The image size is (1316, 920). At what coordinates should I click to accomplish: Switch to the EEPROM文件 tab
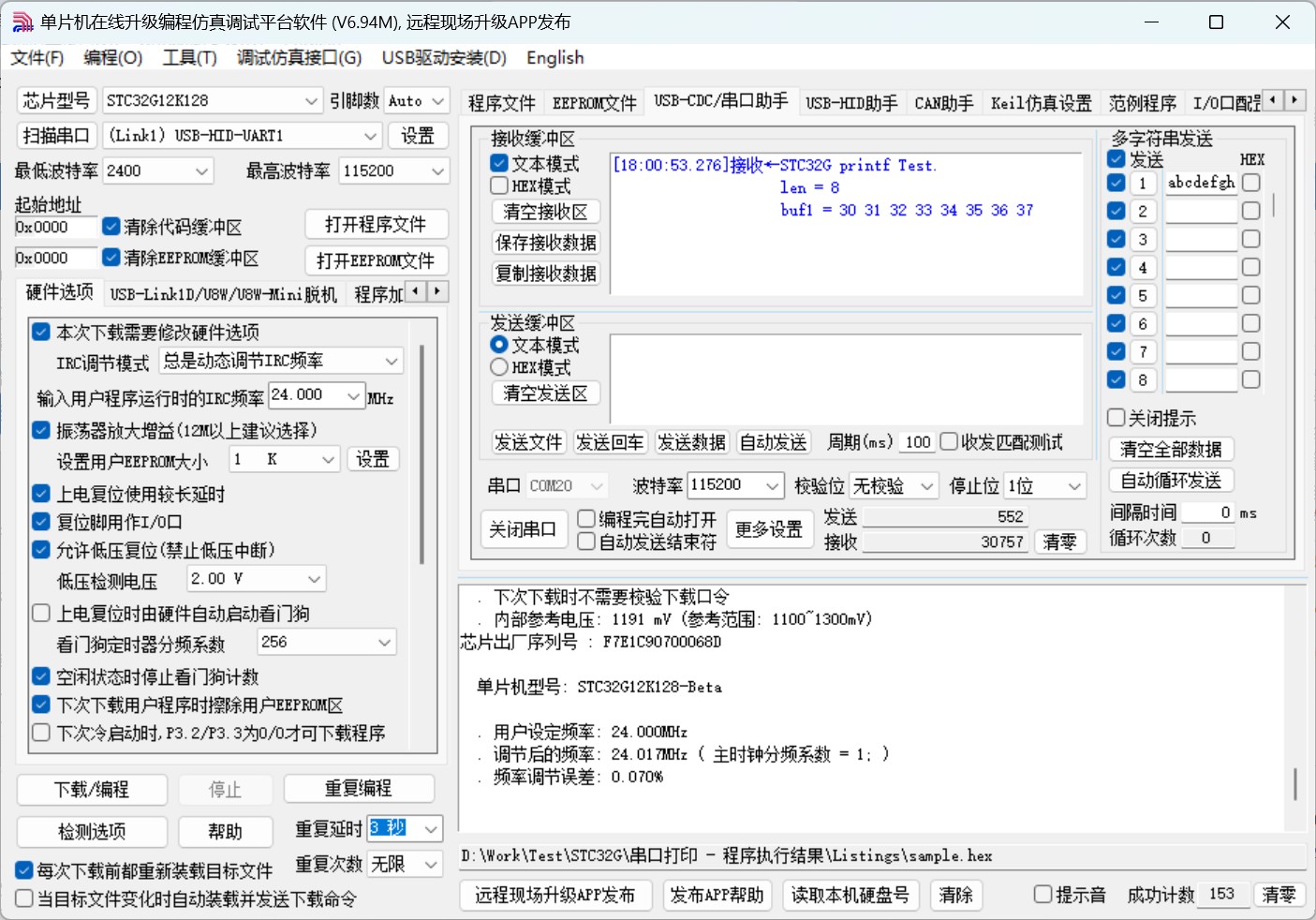click(x=594, y=103)
